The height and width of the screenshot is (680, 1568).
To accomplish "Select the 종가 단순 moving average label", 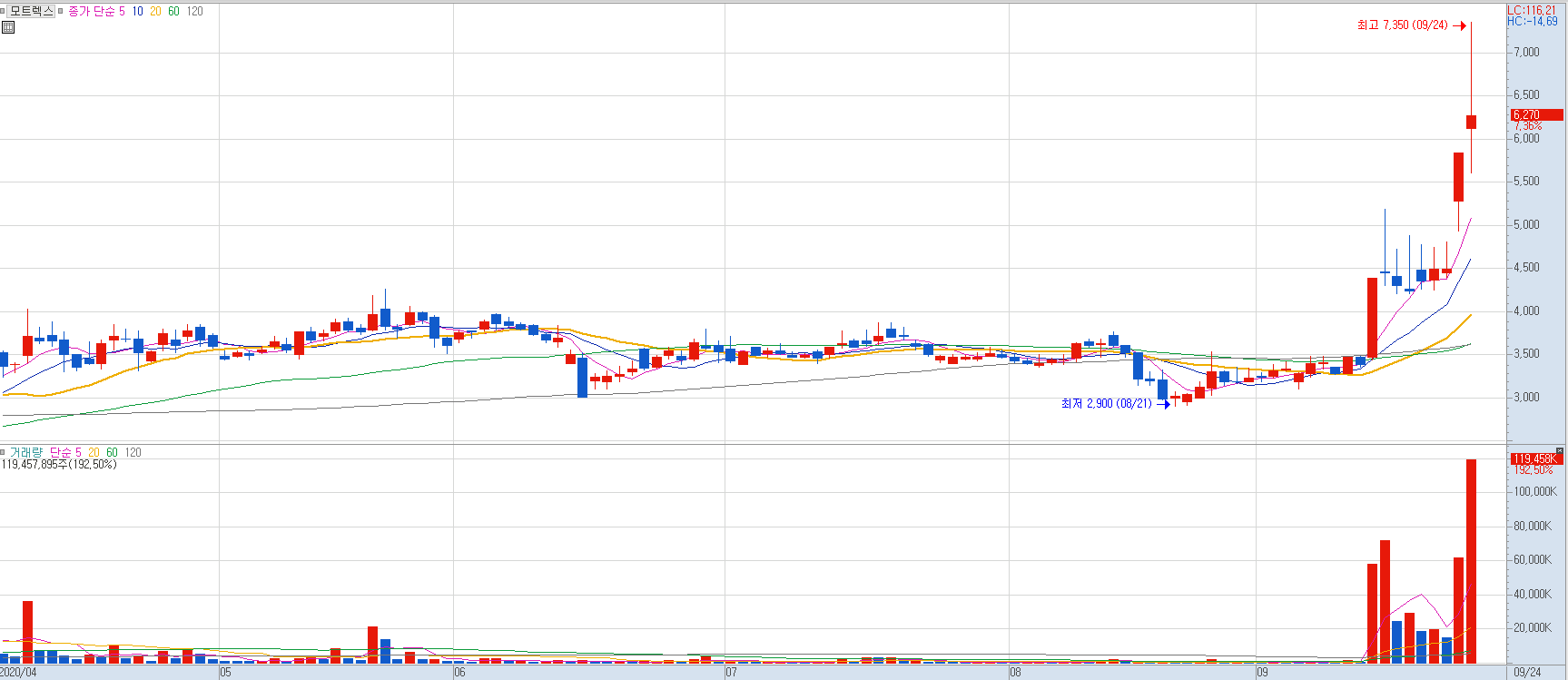I will click(x=92, y=12).
